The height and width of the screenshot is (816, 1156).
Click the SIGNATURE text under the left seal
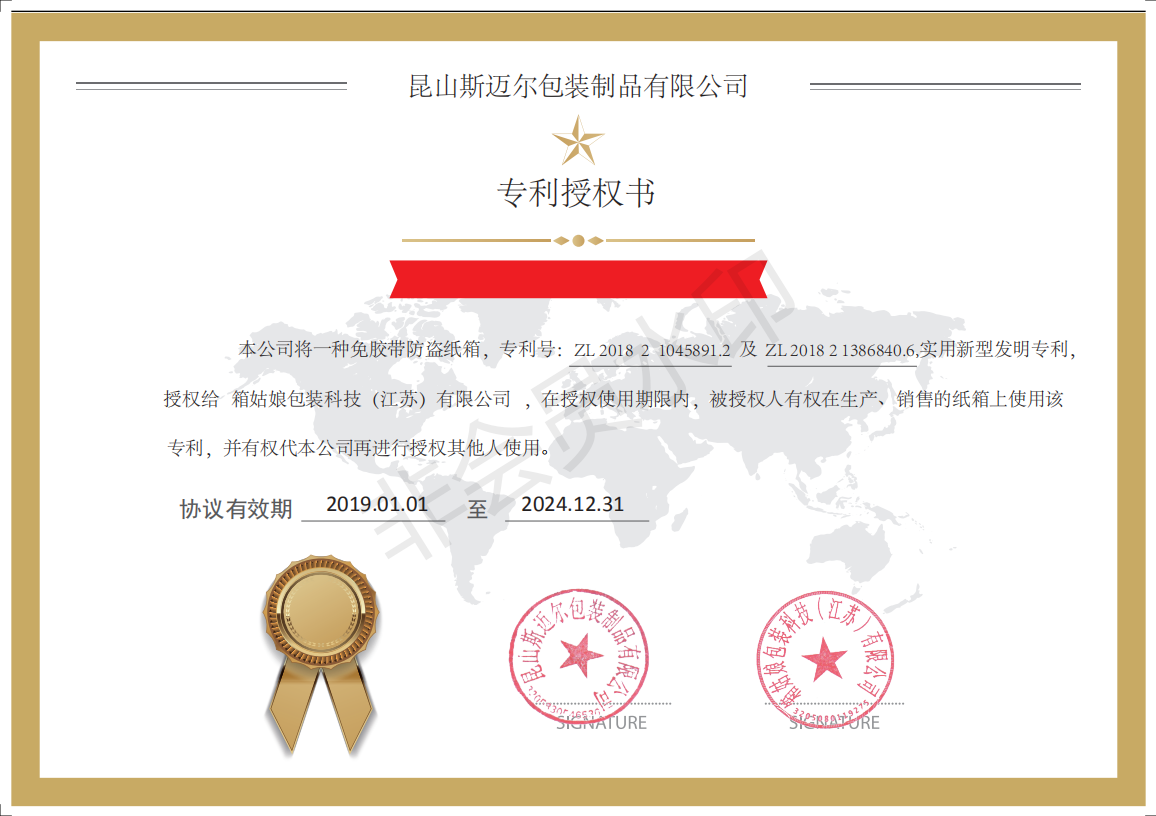pos(601,722)
